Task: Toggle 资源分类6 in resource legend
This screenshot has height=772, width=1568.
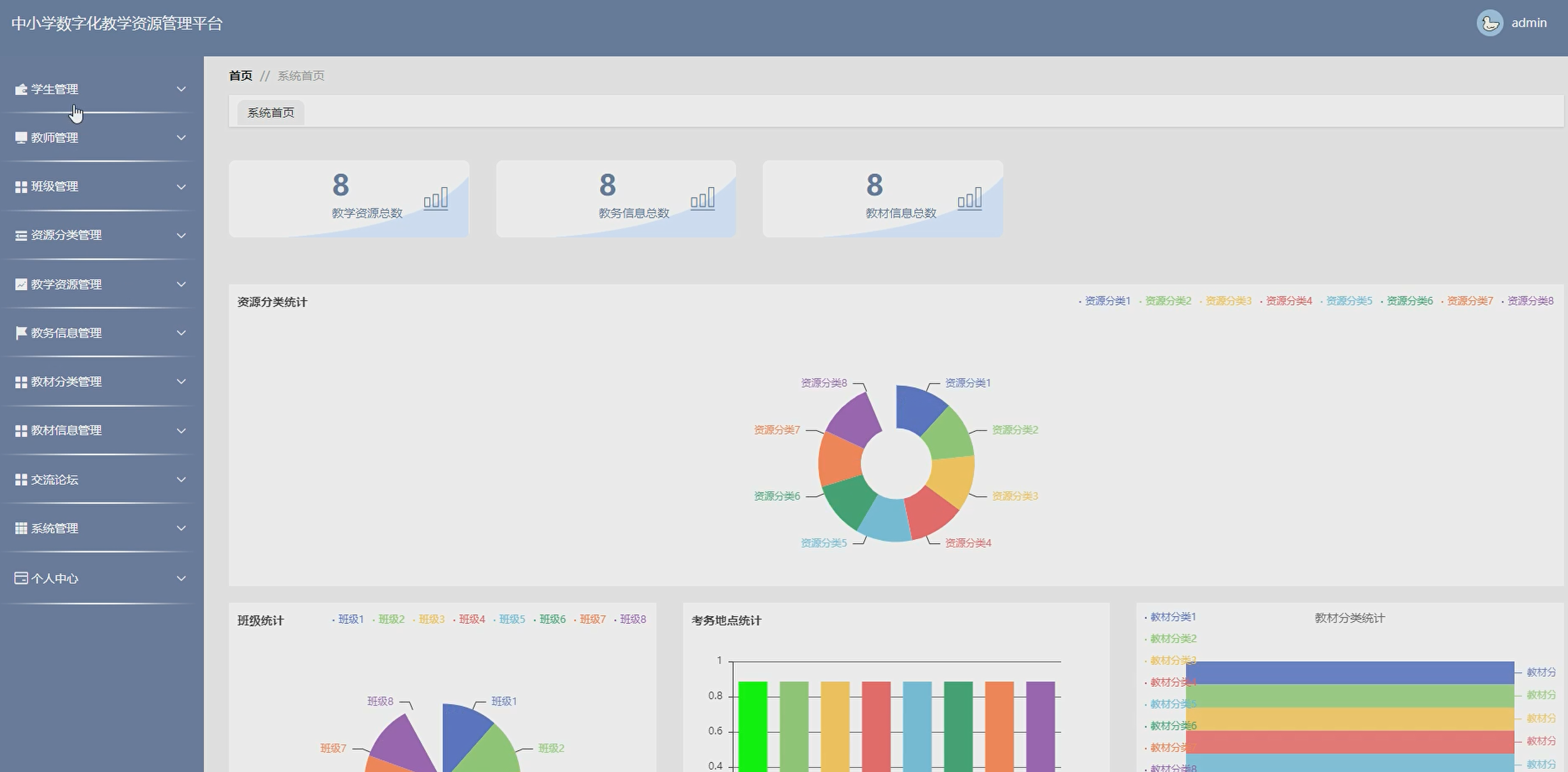Action: point(1406,301)
